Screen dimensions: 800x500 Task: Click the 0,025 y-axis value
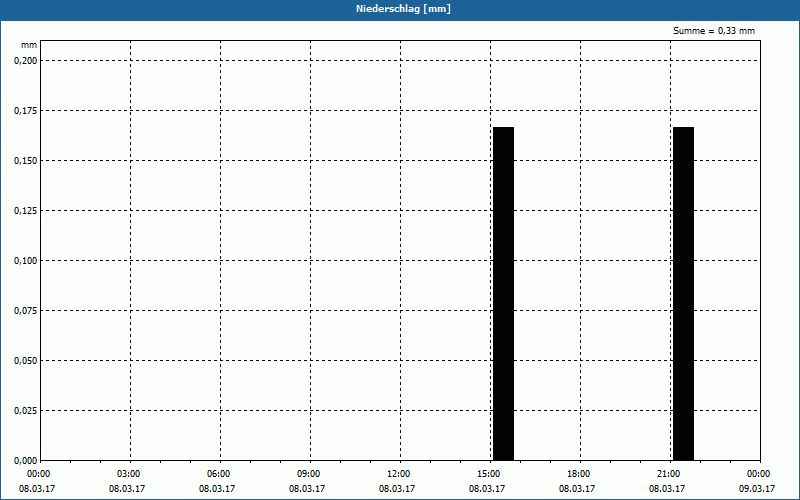tap(26, 411)
